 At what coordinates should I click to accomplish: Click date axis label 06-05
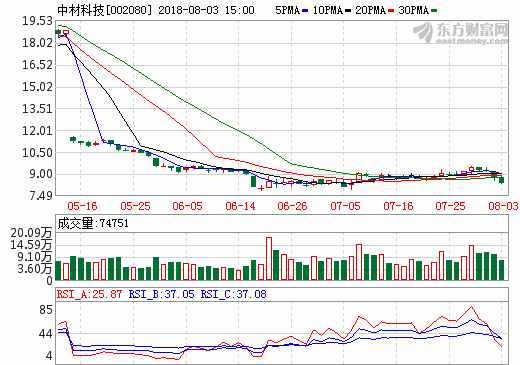tap(187, 206)
